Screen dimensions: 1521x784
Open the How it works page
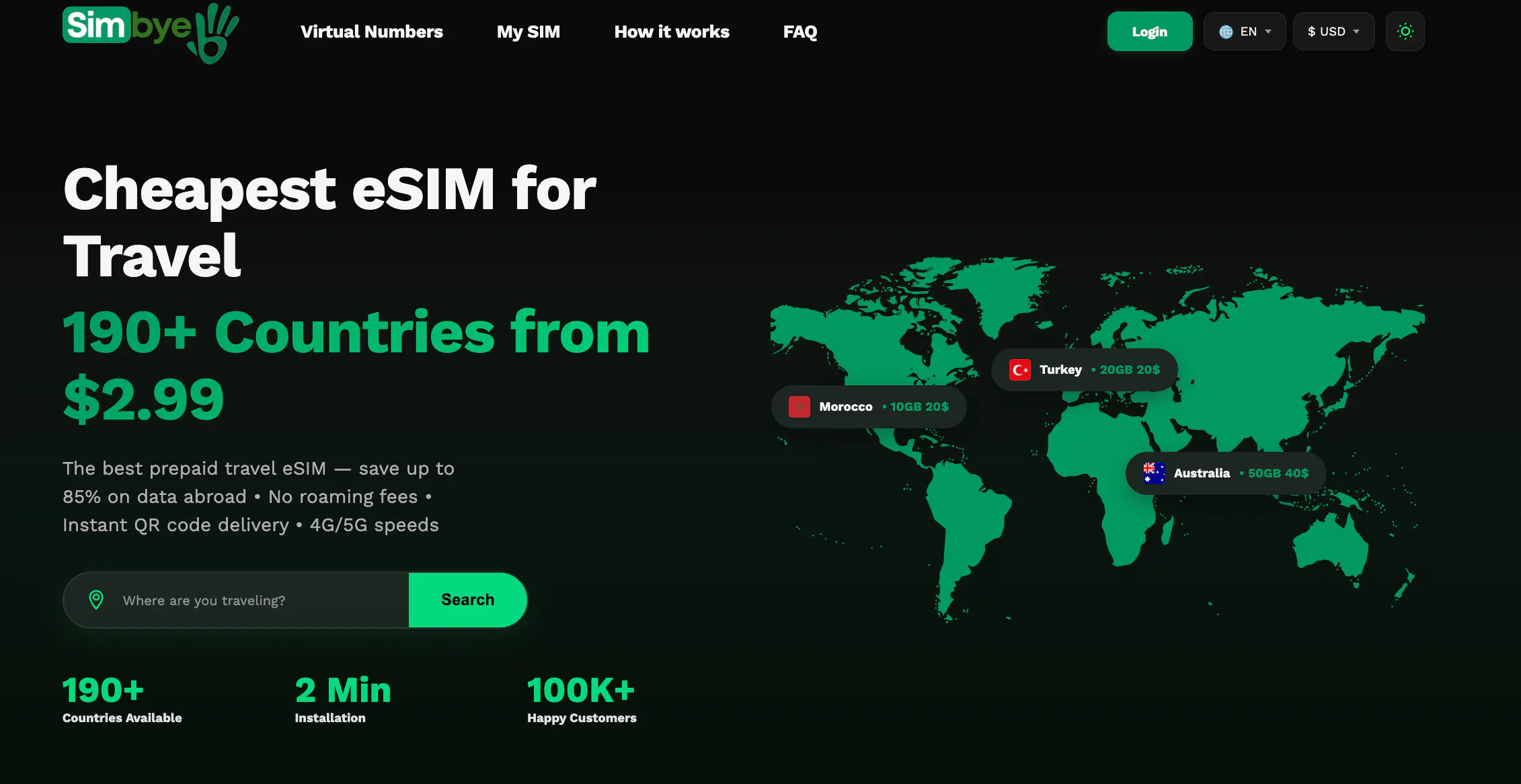tap(672, 32)
